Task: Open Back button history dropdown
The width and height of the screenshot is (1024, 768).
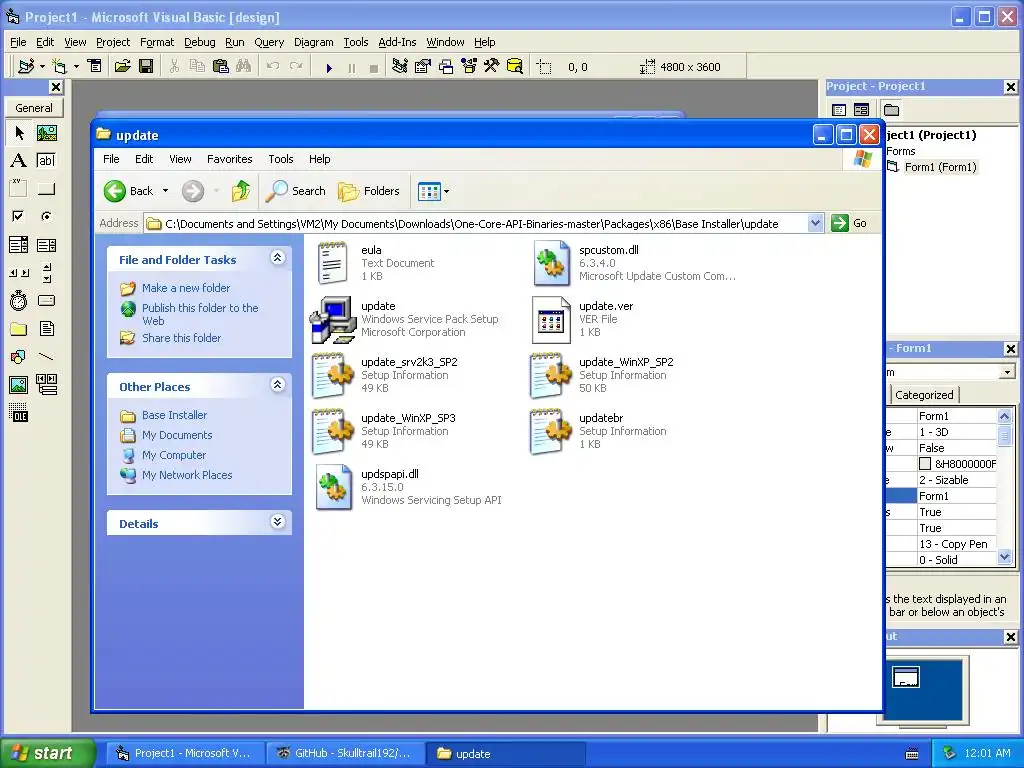Action: [x=165, y=191]
